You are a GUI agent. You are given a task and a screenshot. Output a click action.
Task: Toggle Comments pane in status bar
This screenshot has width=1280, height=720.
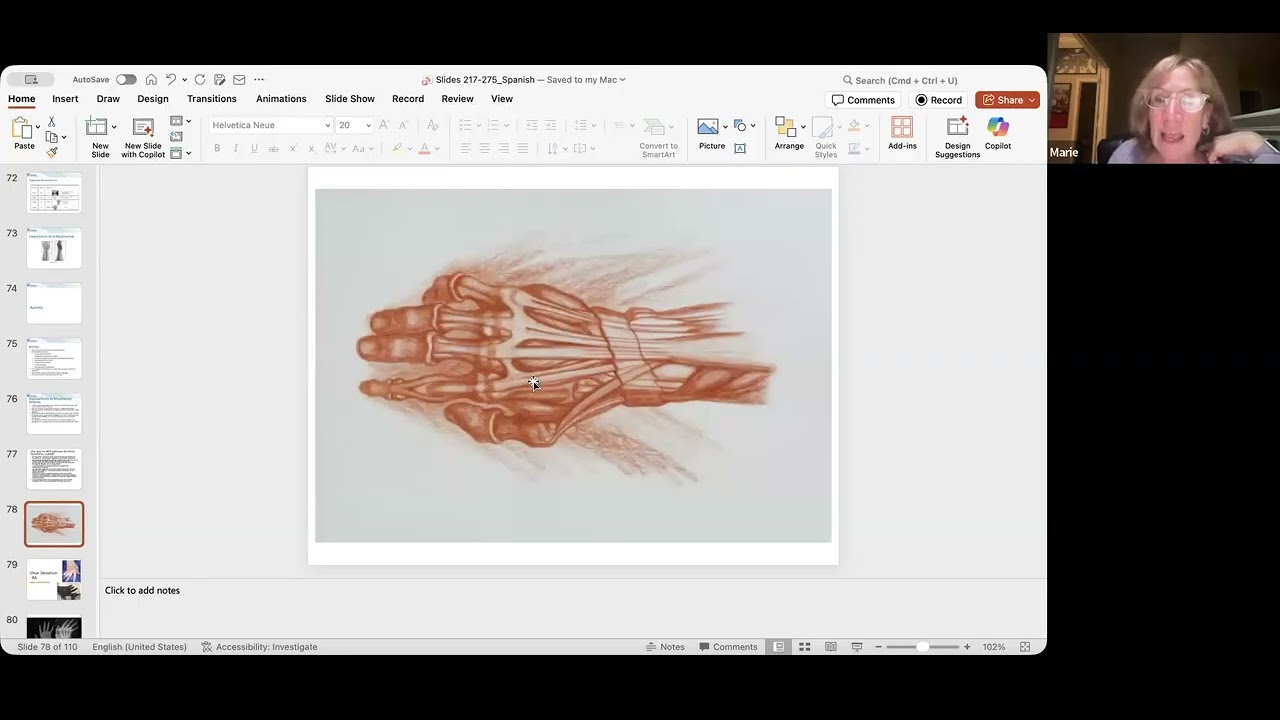728,647
